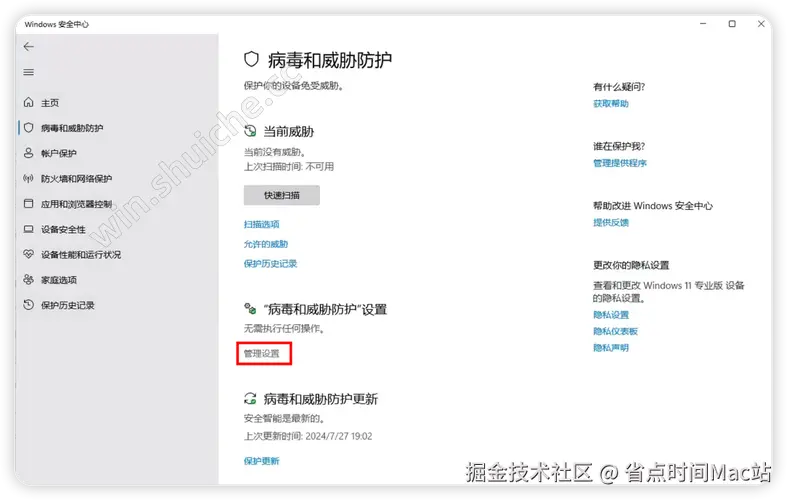The width and height of the screenshot is (787, 500).
Task: Open 管理提供程序 link
Action: (620, 163)
